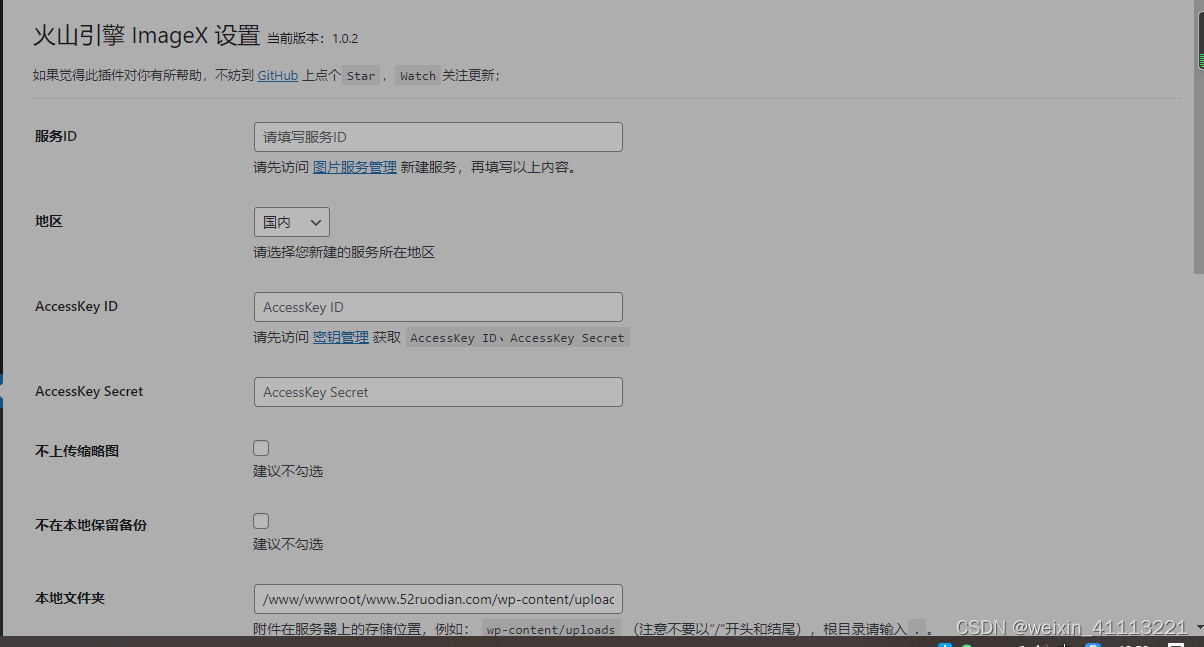The width and height of the screenshot is (1204, 647).
Task: Click 建议不勾选 hint under 不在本地保留备份
Action: click(x=288, y=544)
